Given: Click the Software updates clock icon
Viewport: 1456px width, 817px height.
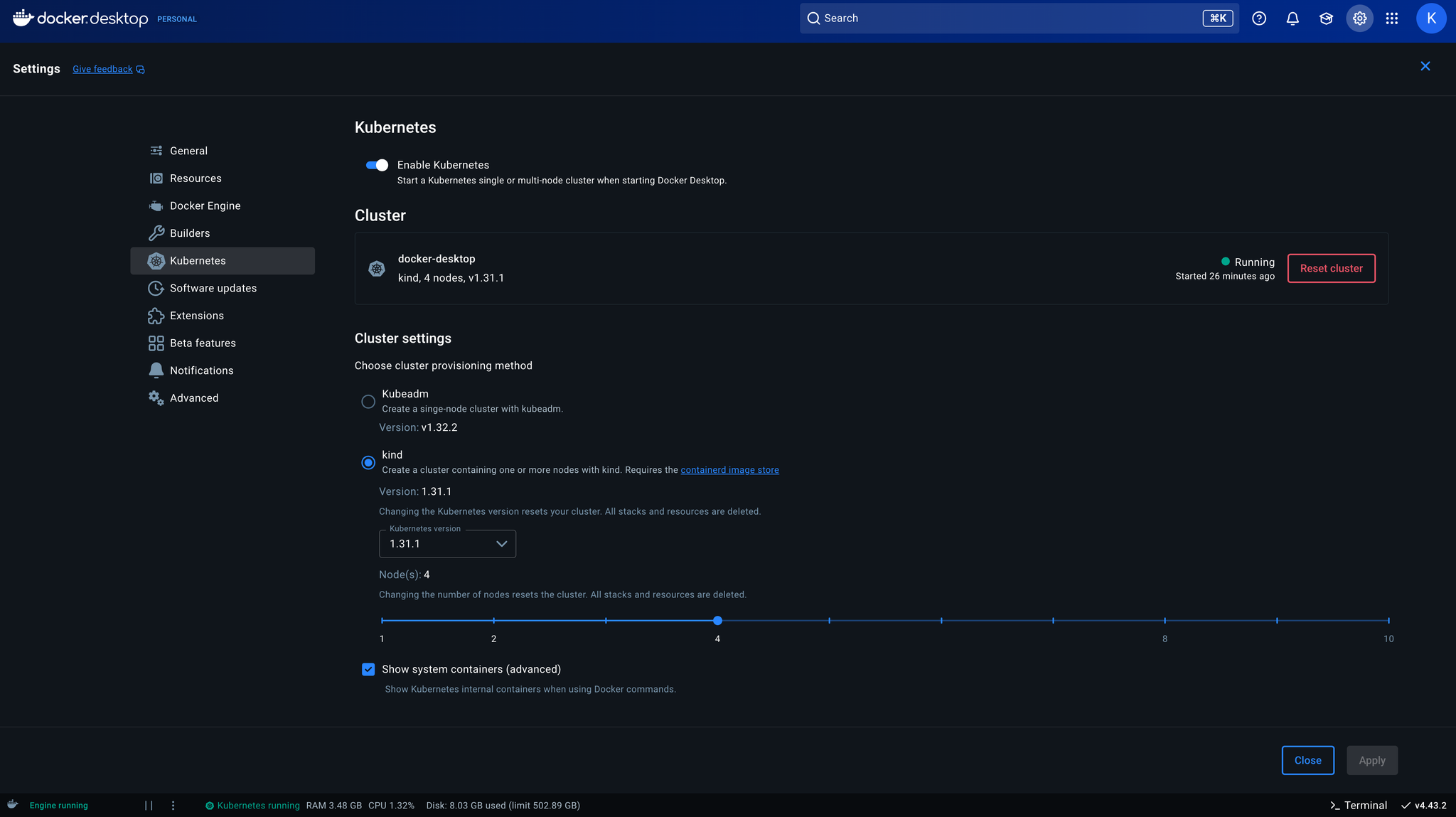Looking at the screenshot, I should [156, 288].
